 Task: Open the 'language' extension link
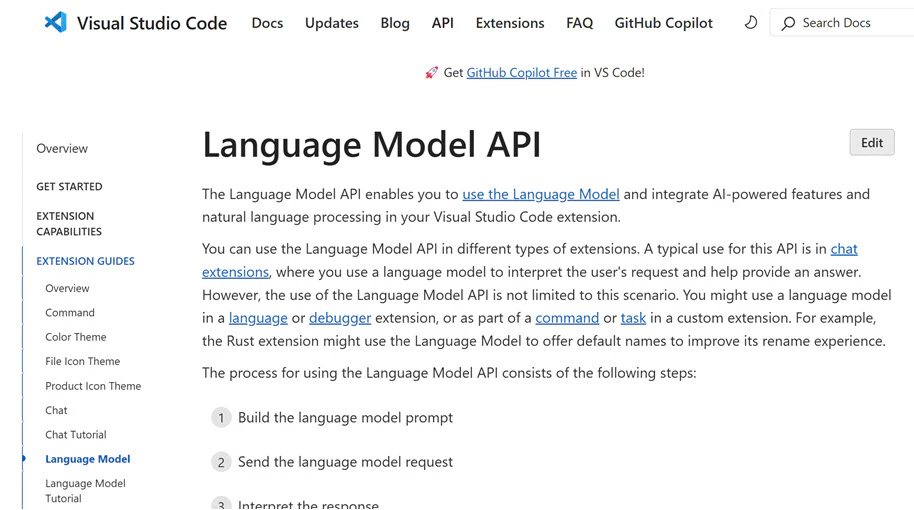click(x=258, y=318)
